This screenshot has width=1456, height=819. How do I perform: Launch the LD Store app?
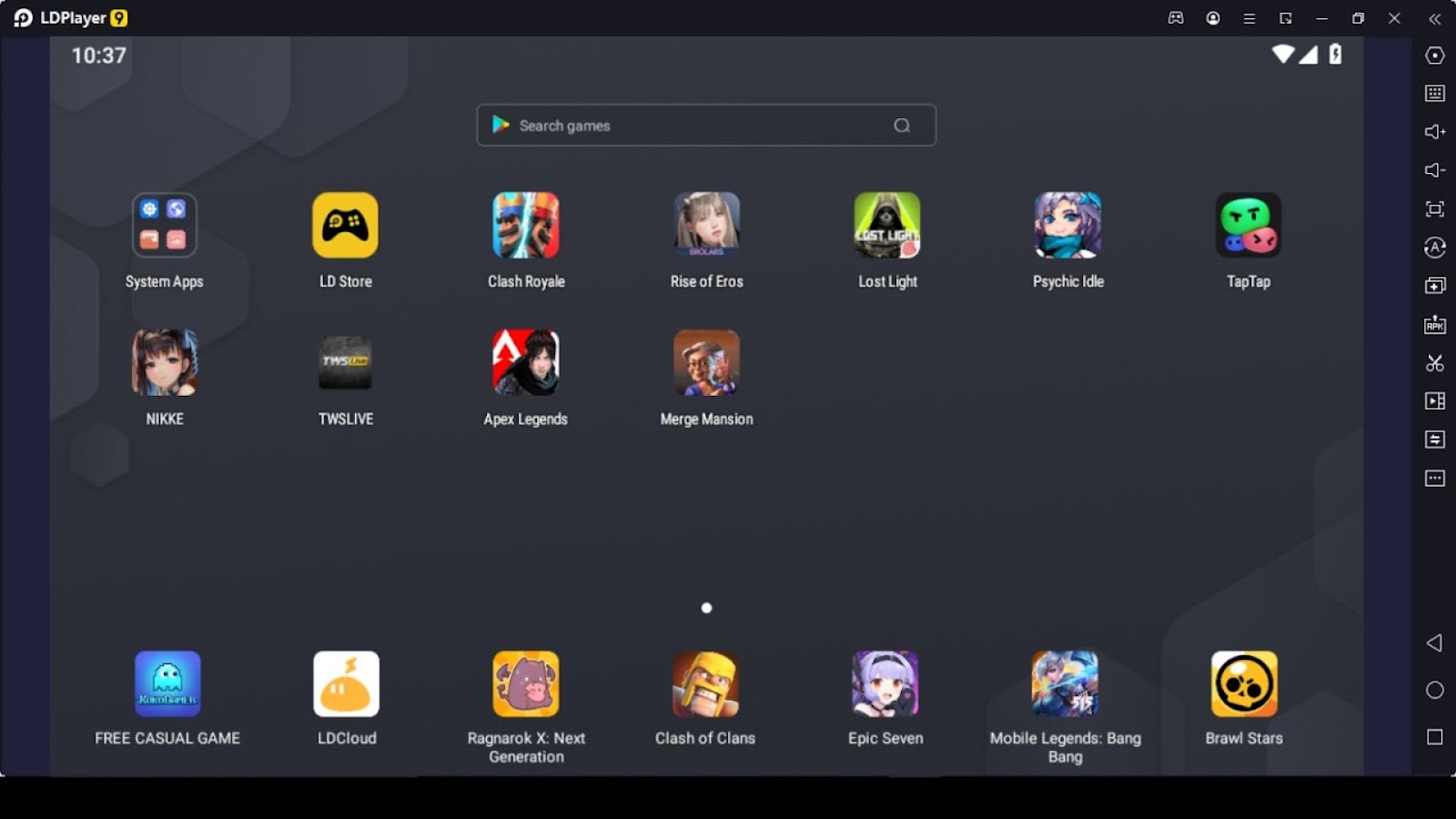(345, 226)
